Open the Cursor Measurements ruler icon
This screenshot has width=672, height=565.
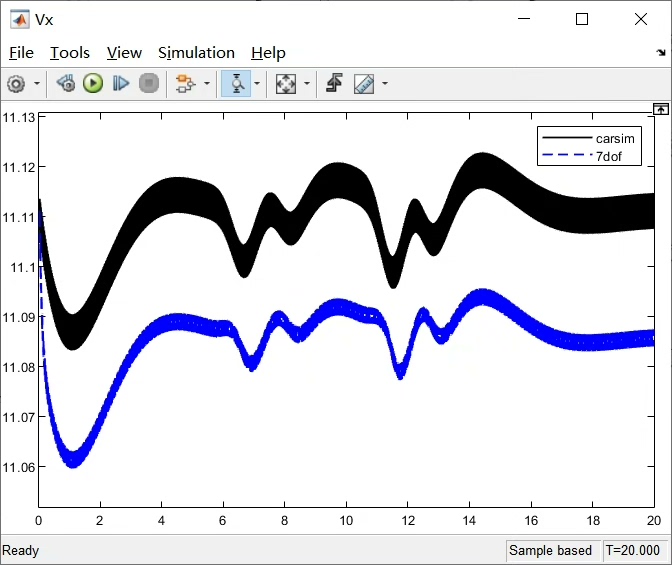pyautogui.click(x=364, y=84)
